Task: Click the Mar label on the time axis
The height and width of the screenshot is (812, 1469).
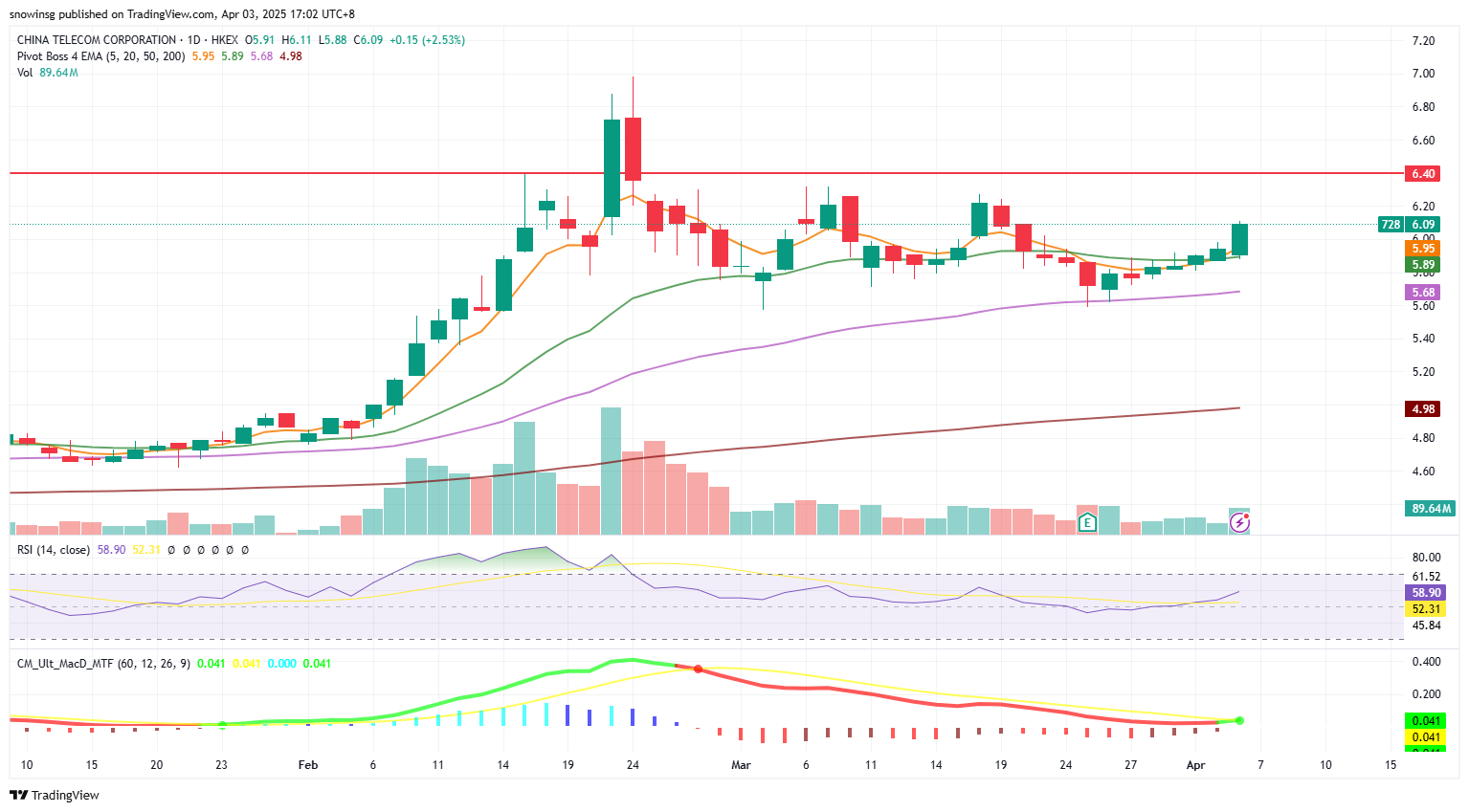Action: pyautogui.click(x=741, y=765)
